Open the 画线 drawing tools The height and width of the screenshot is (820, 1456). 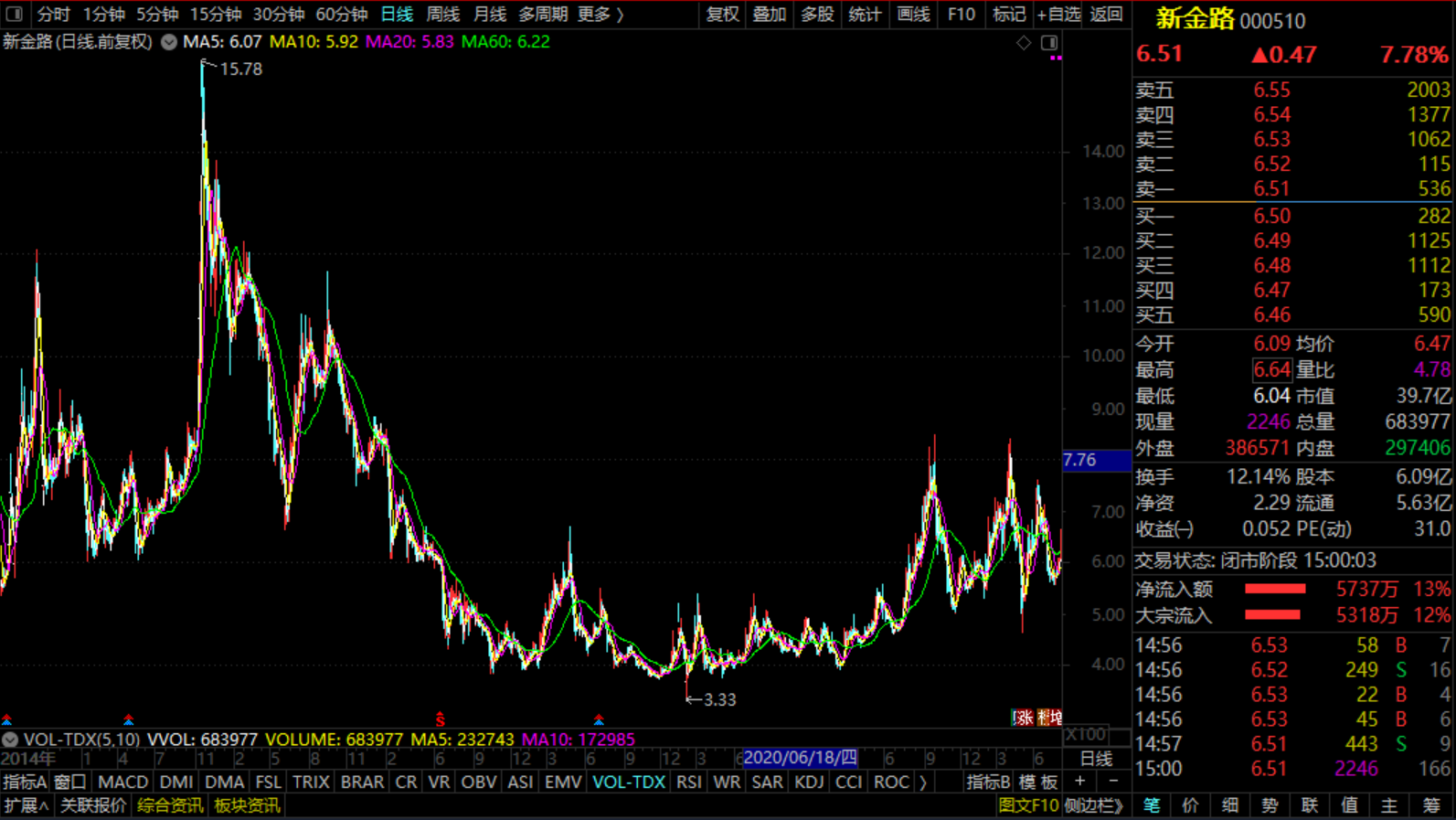point(913,14)
